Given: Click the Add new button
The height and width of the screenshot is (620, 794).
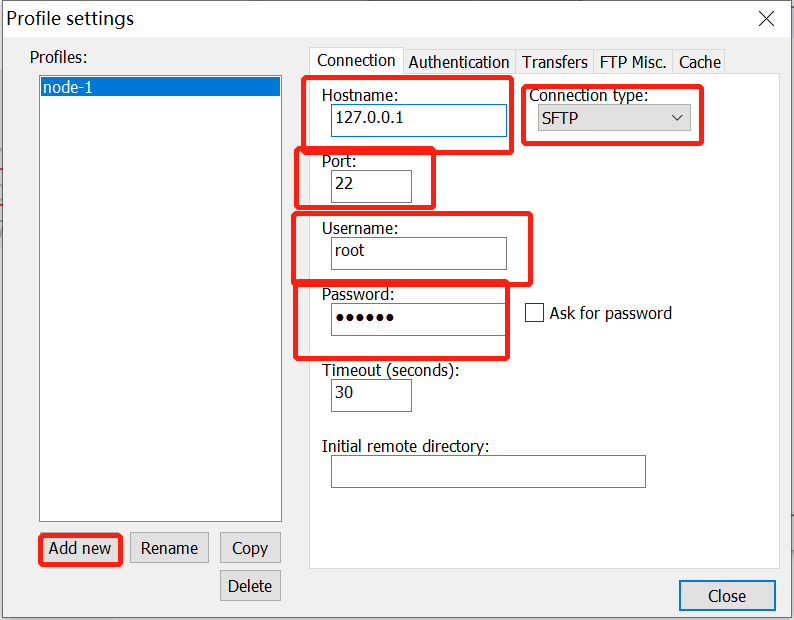Looking at the screenshot, I should pos(80,548).
